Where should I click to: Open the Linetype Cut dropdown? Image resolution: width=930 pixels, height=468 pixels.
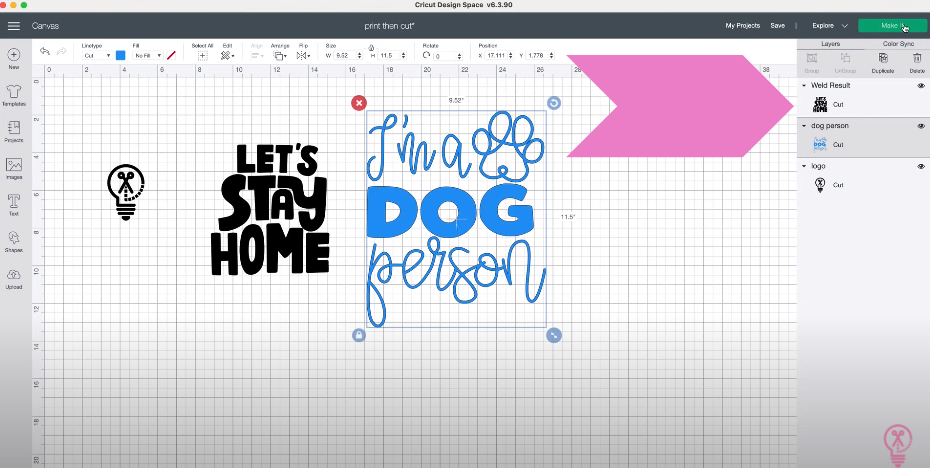click(x=97, y=55)
